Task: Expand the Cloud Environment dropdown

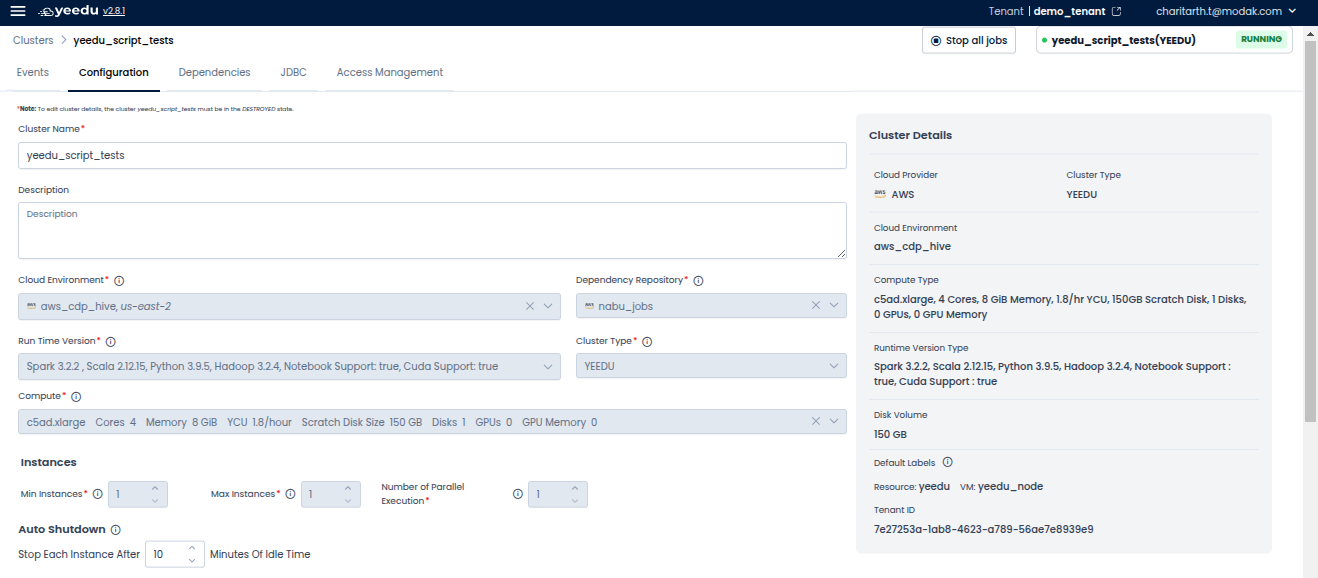Action: pyautogui.click(x=548, y=306)
